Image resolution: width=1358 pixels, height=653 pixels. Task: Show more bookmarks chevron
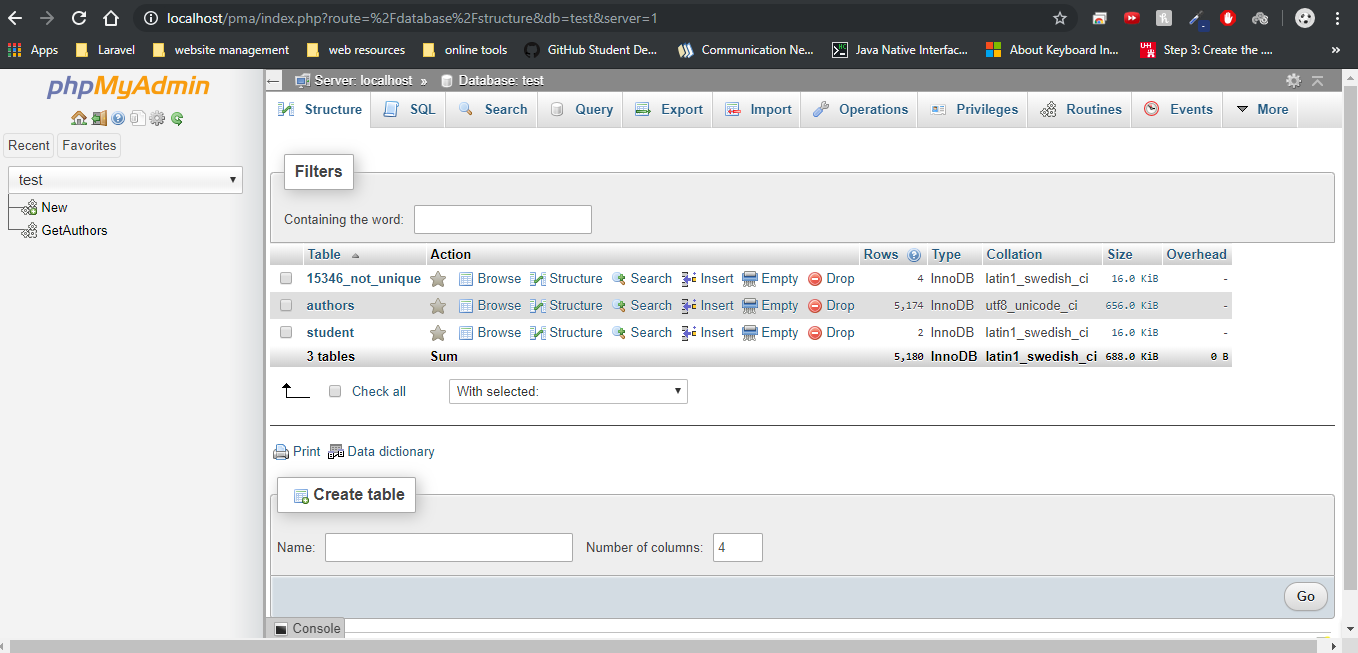(1336, 50)
